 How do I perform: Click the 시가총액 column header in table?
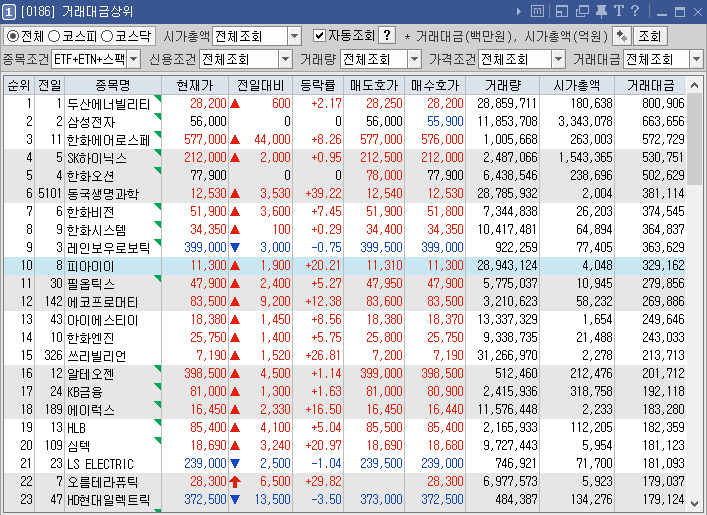coord(577,85)
